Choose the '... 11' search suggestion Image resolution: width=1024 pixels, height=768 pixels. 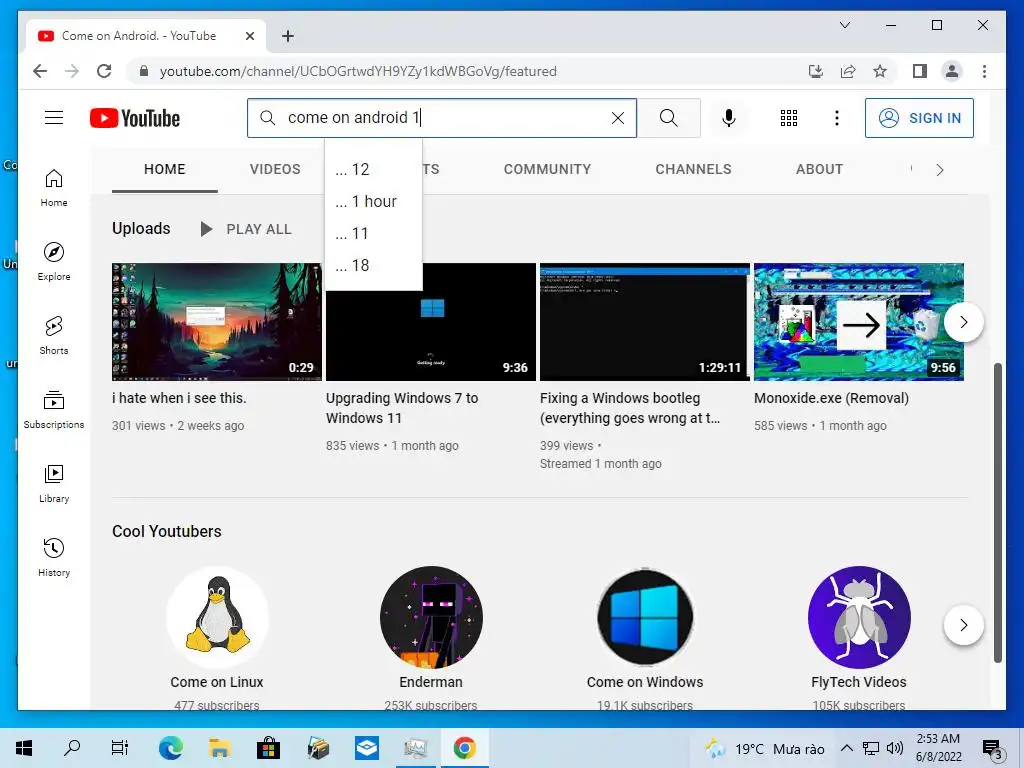(374, 233)
